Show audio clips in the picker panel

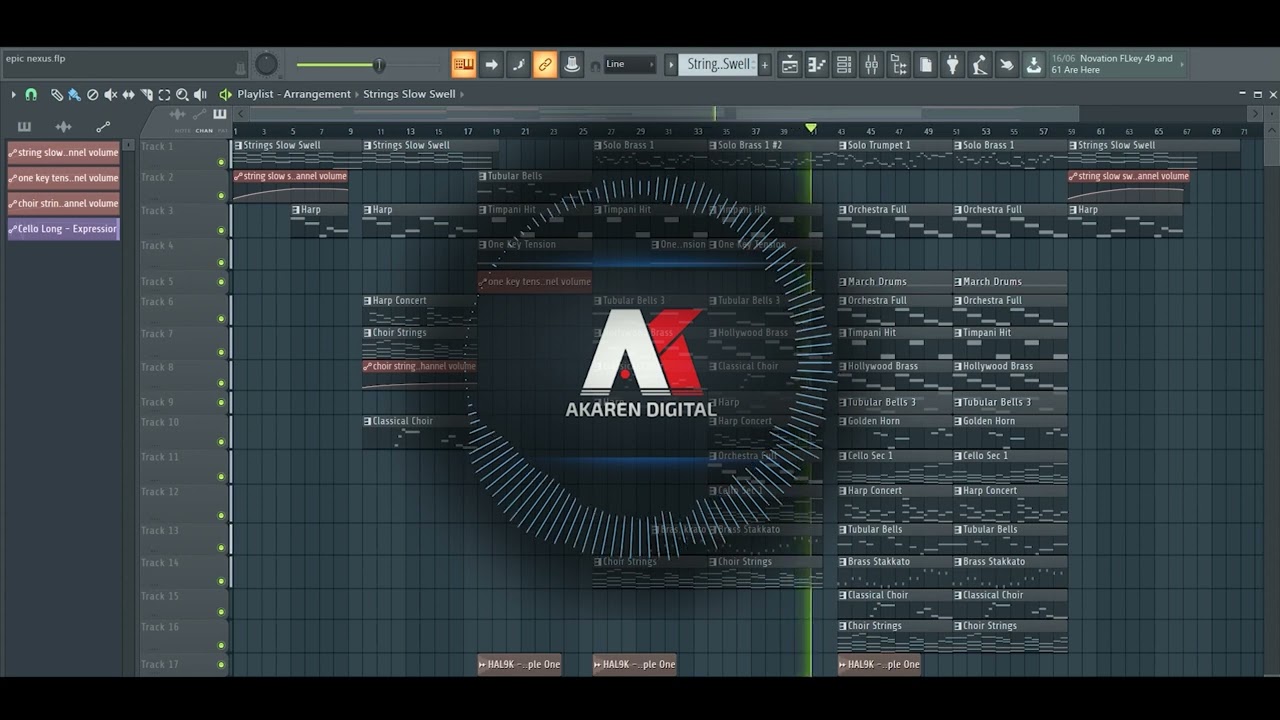63,127
